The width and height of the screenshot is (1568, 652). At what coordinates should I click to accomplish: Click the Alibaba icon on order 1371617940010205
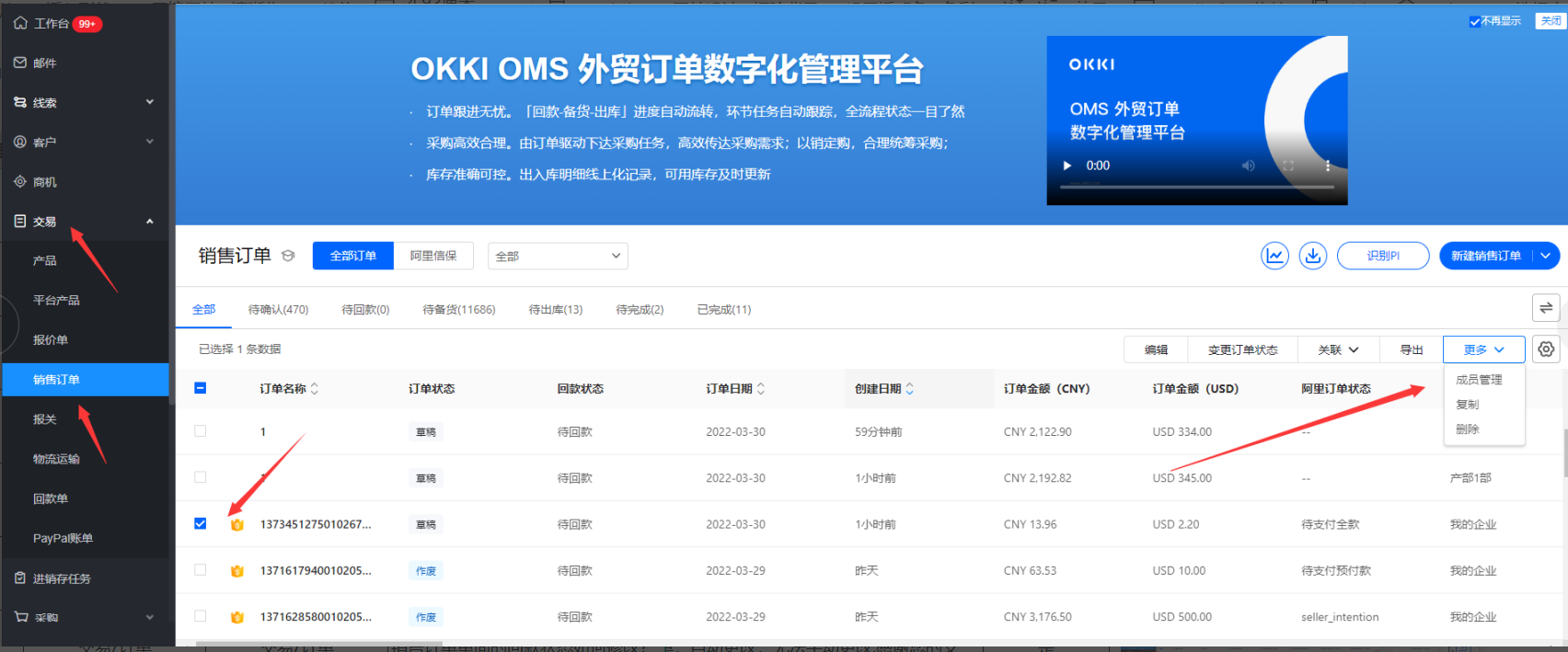click(237, 570)
